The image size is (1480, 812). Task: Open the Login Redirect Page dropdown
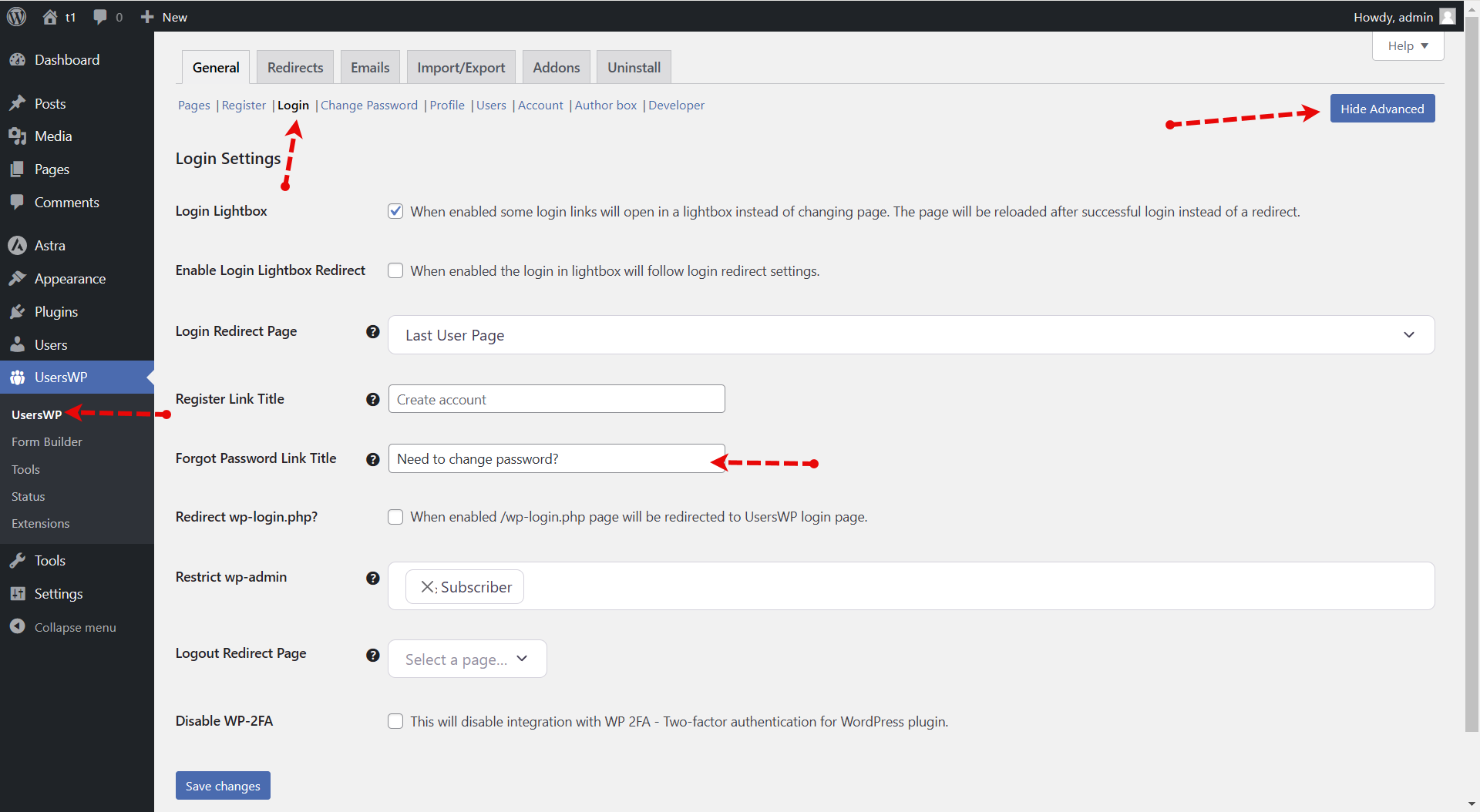pos(910,335)
